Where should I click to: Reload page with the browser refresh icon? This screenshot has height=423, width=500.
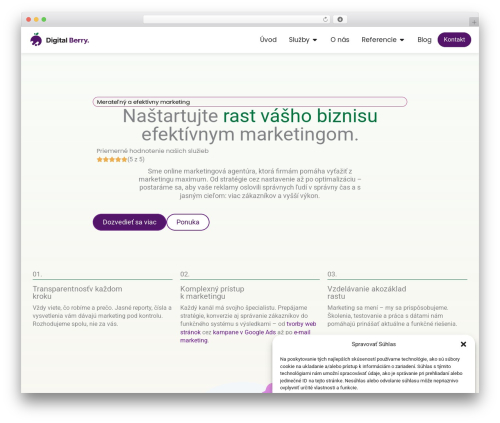pos(325,19)
